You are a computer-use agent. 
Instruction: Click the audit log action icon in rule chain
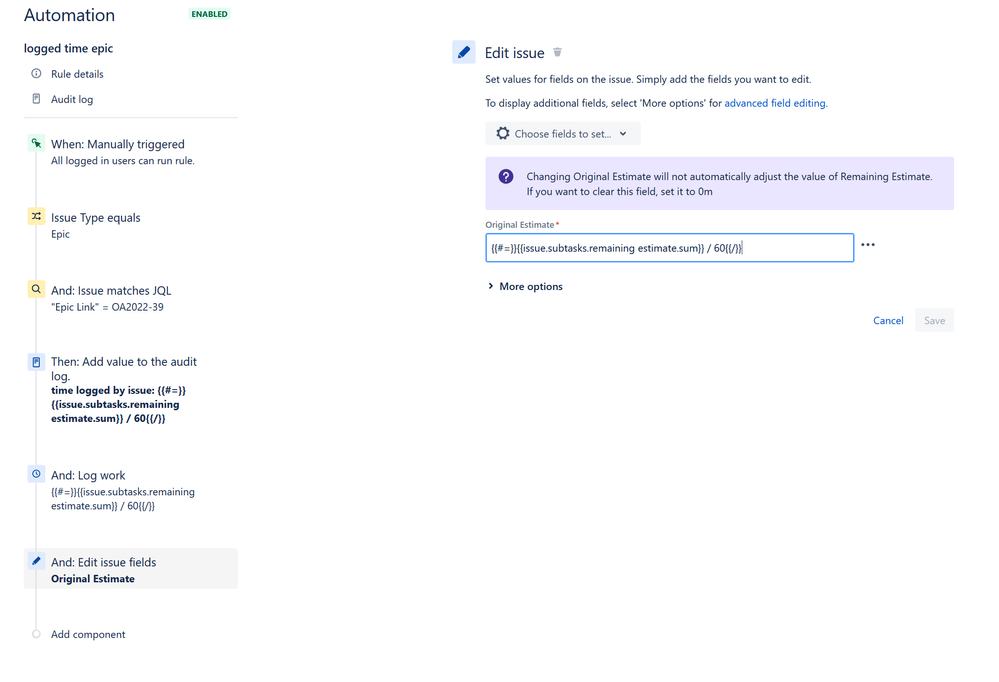click(x=36, y=362)
